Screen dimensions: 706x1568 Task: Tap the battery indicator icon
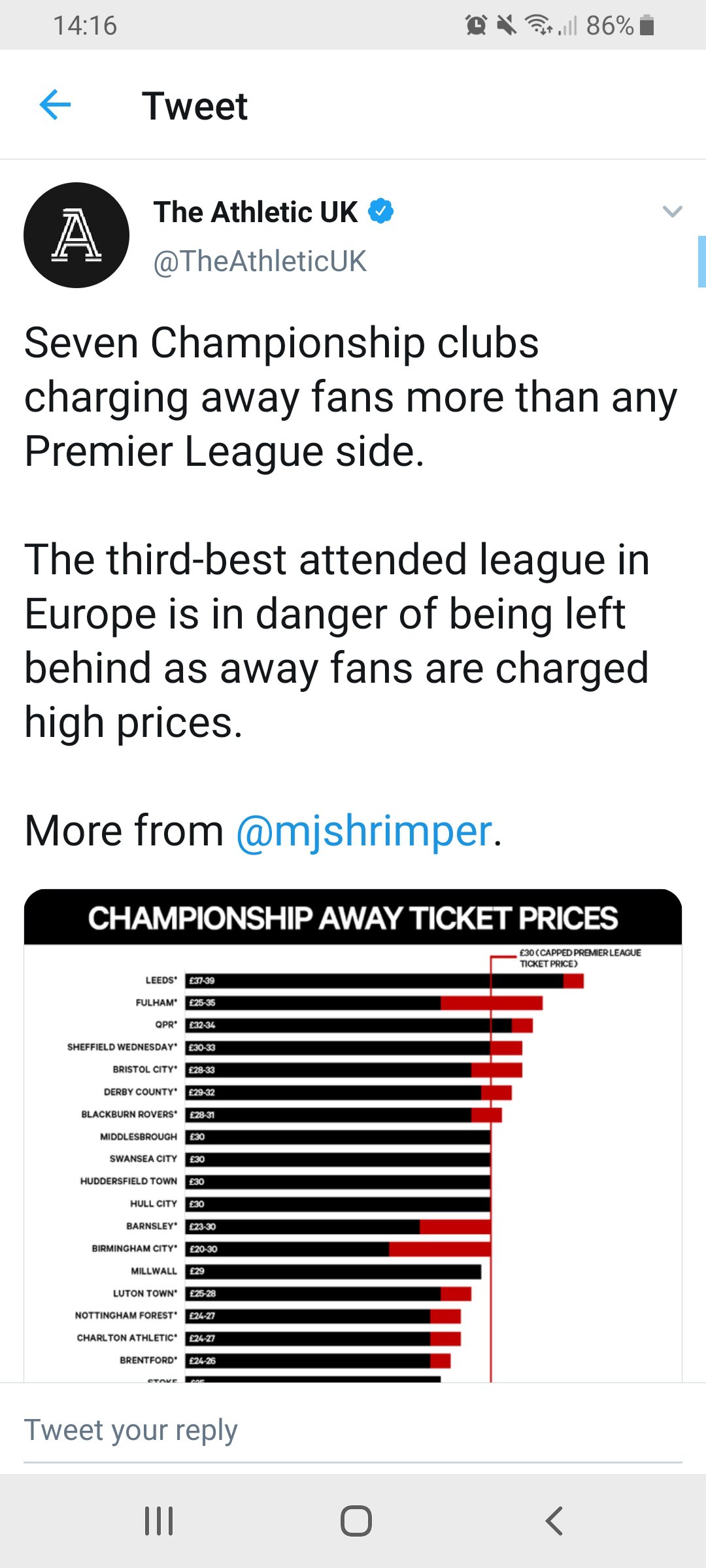[647, 25]
